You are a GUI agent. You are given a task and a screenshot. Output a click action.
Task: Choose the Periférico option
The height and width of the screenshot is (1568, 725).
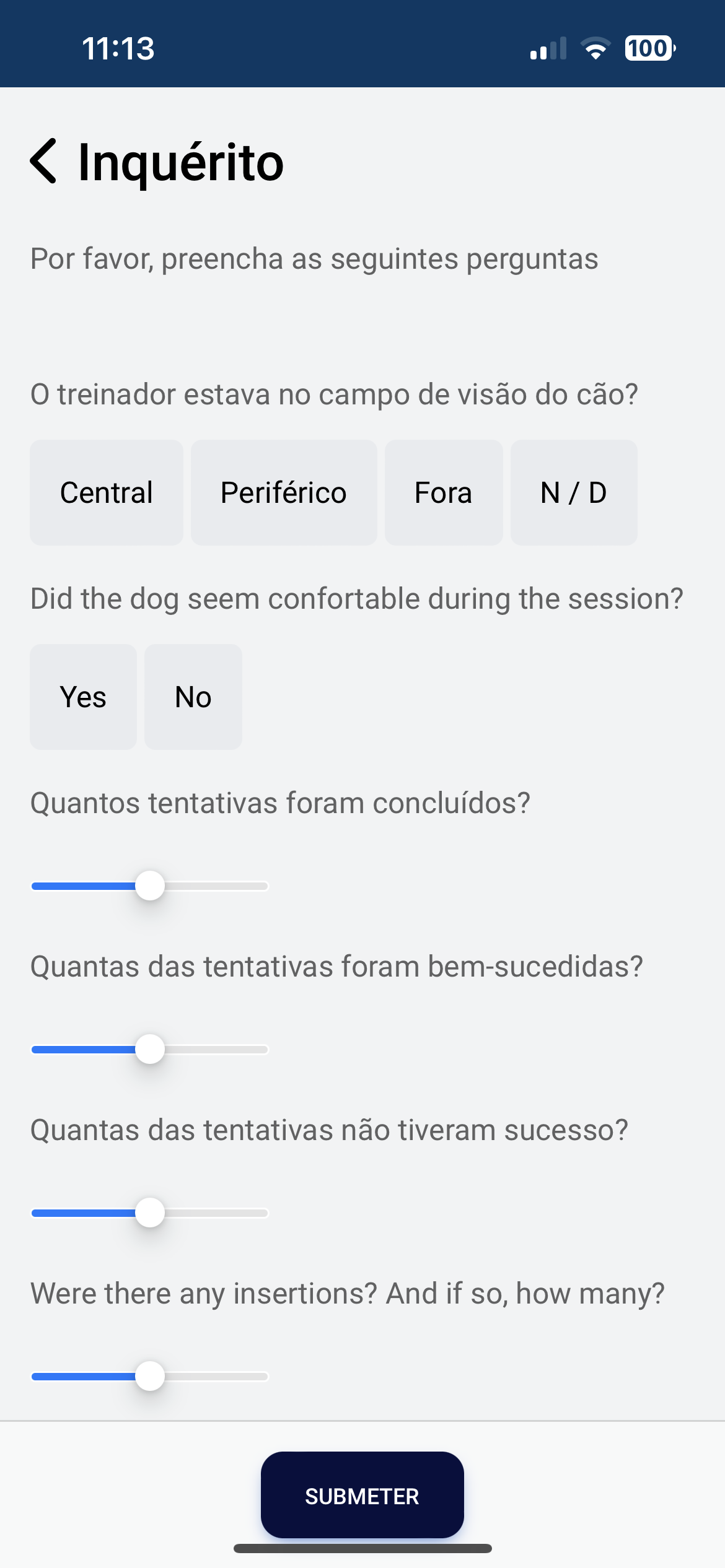click(284, 493)
